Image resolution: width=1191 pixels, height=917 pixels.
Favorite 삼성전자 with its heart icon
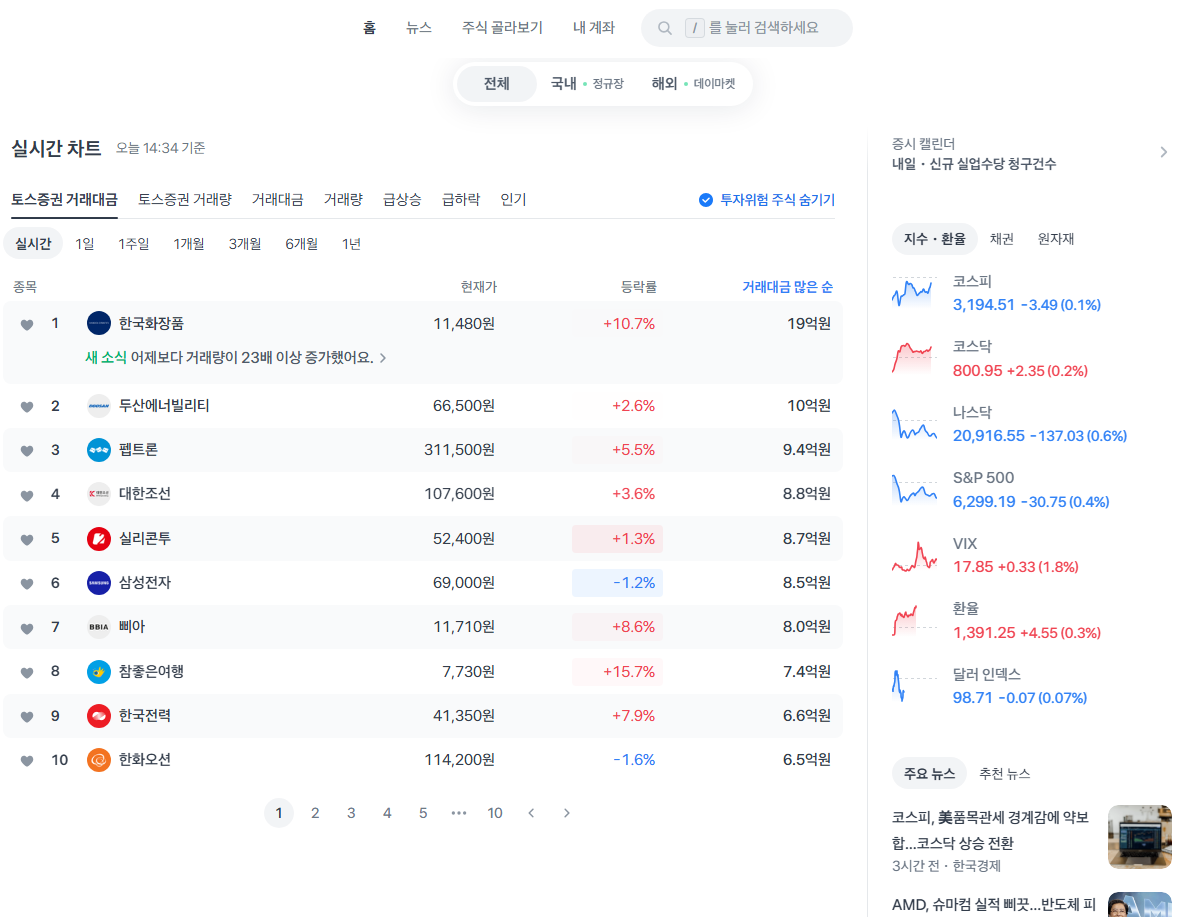point(27,583)
